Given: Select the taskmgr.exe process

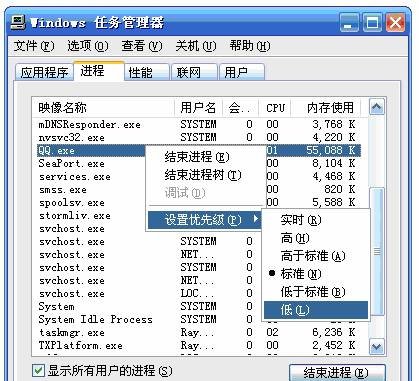Looking at the screenshot, I should [72, 332].
